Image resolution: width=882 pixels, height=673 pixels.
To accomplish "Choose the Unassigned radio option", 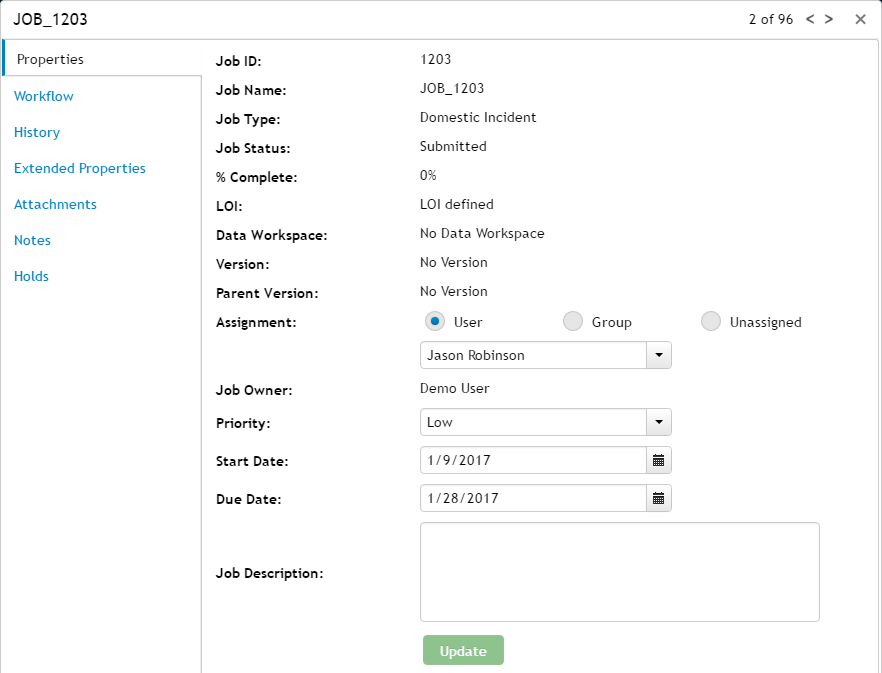I will pyautogui.click(x=710, y=321).
